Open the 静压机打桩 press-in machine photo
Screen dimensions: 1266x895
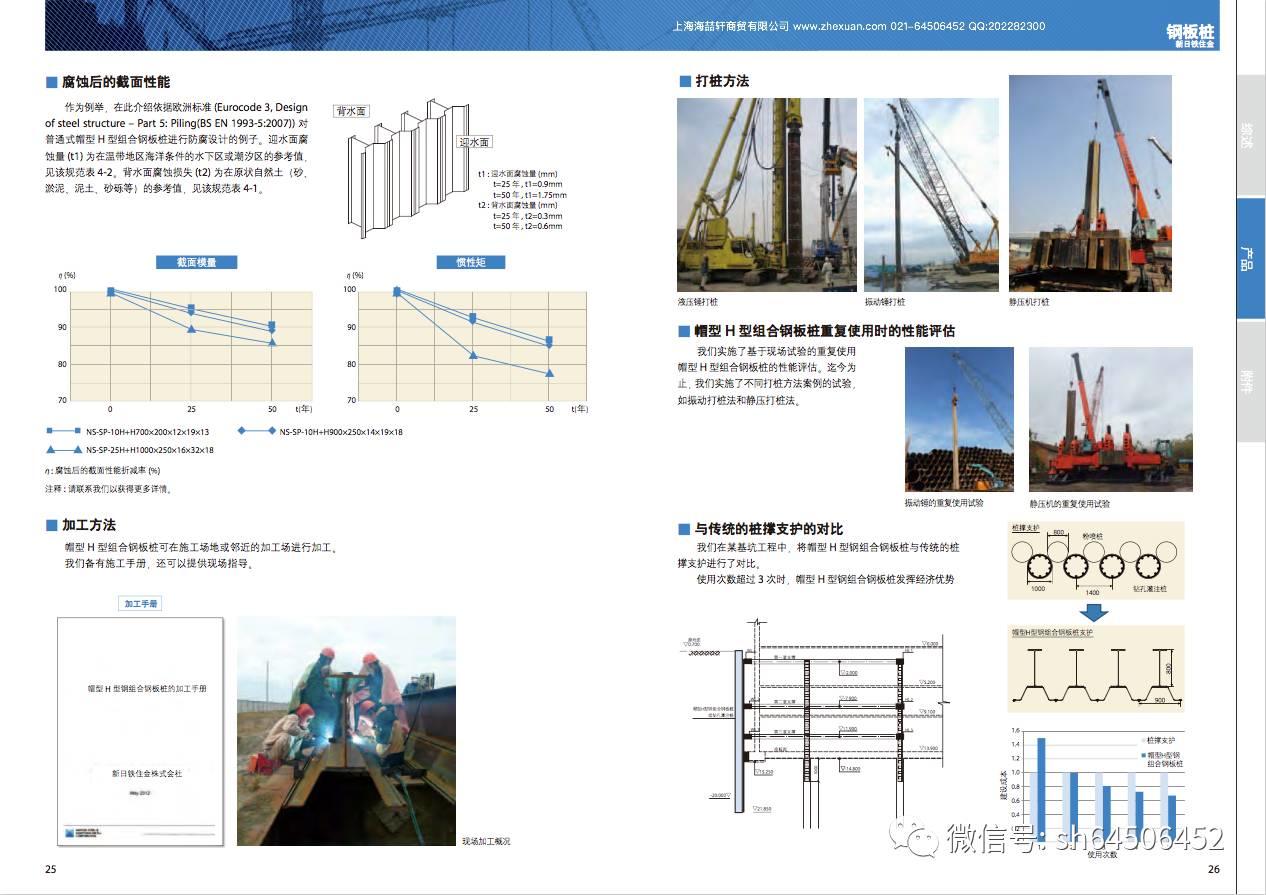[x=1090, y=184]
